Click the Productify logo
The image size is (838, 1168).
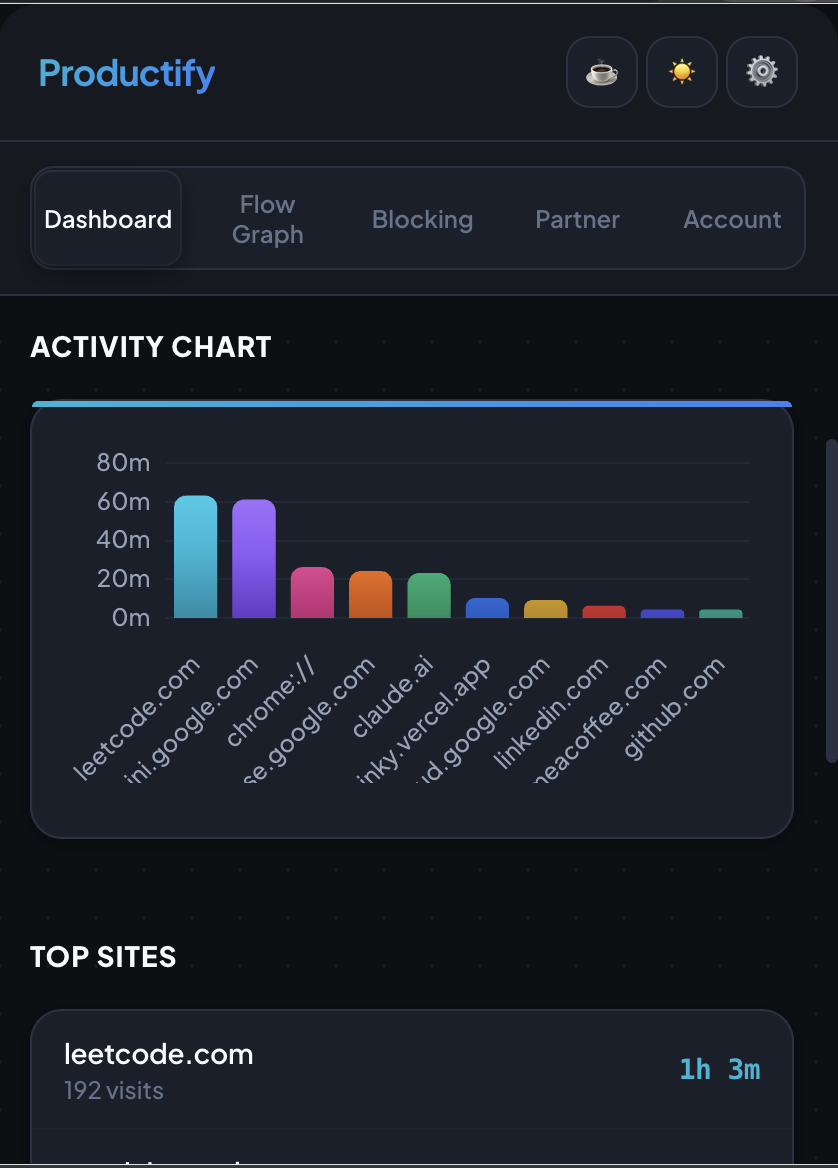(126, 73)
